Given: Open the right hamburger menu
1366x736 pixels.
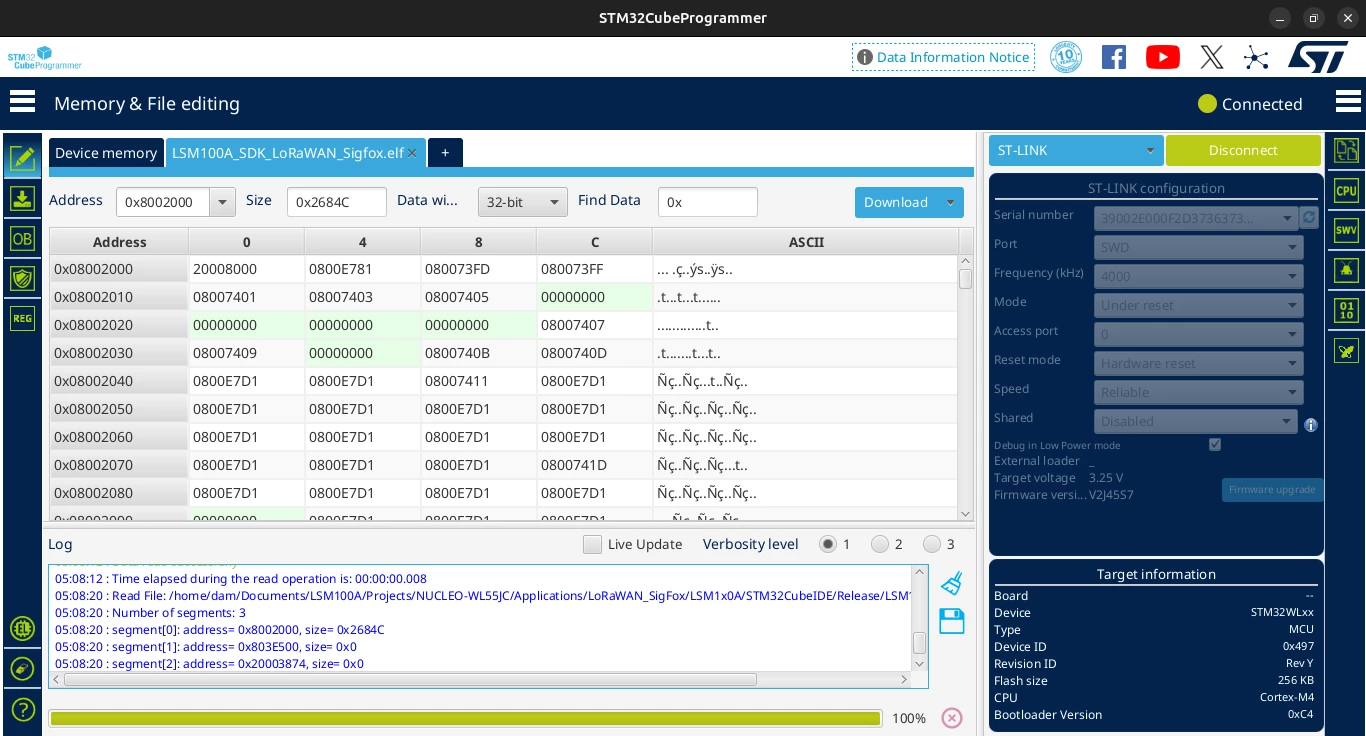Looking at the screenshot, I should click(x=1348, y=102).
